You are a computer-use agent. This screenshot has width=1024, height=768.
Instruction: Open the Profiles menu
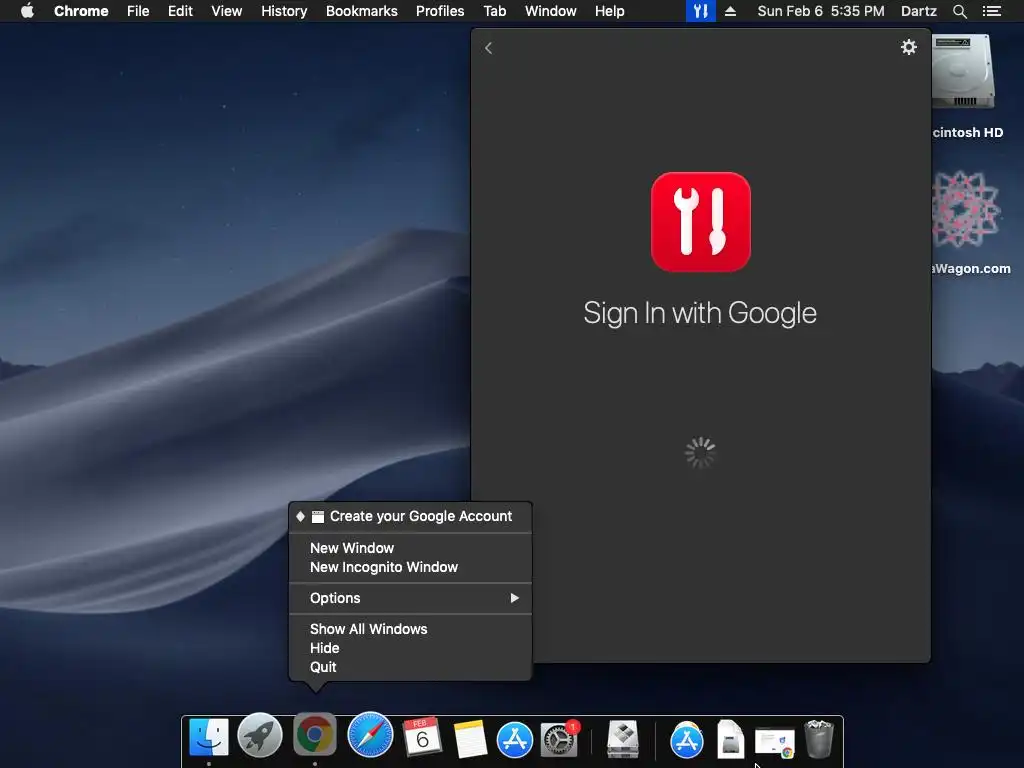pyautogui.click(x=440, y=11)
